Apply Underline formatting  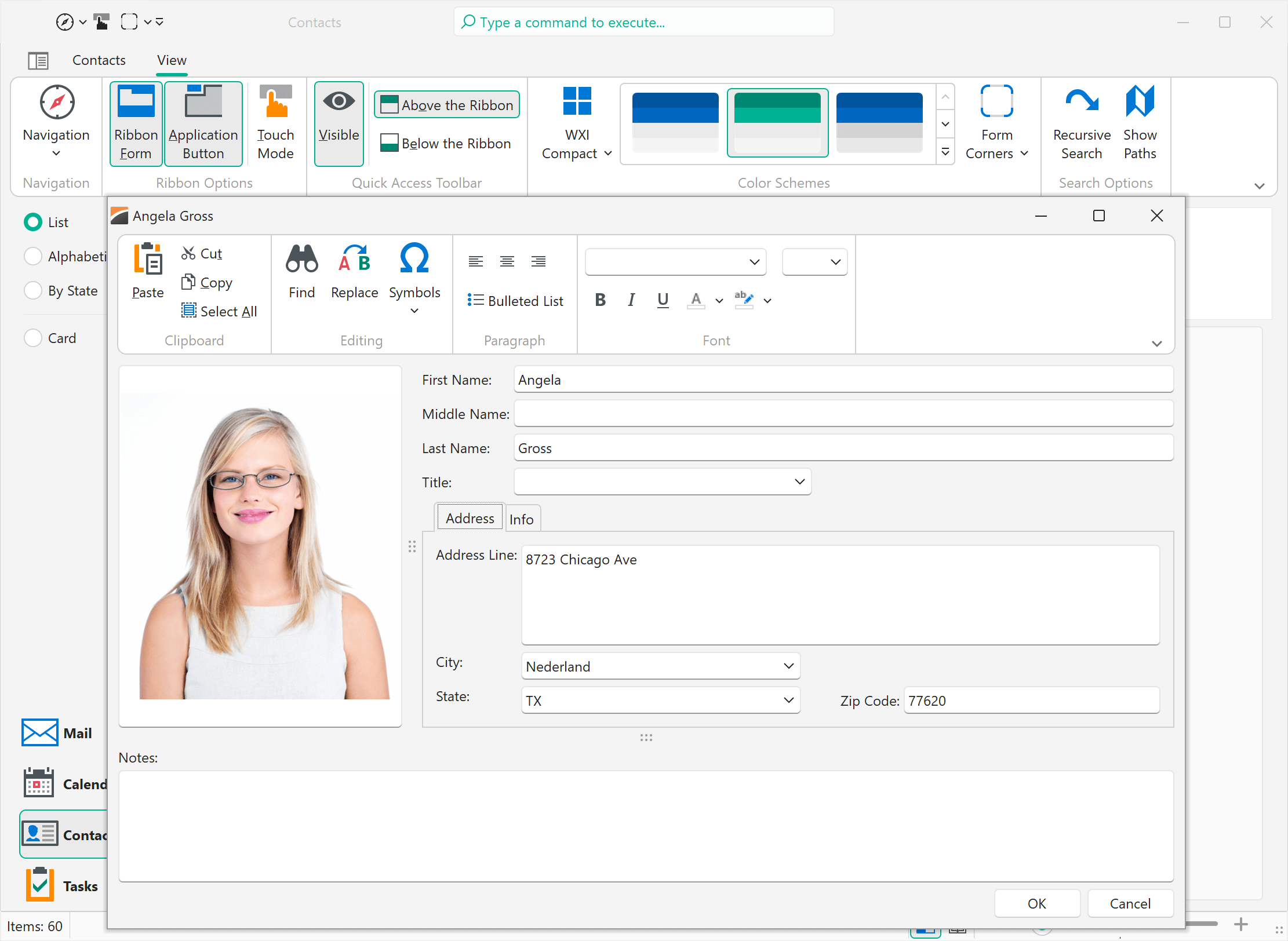663,300
